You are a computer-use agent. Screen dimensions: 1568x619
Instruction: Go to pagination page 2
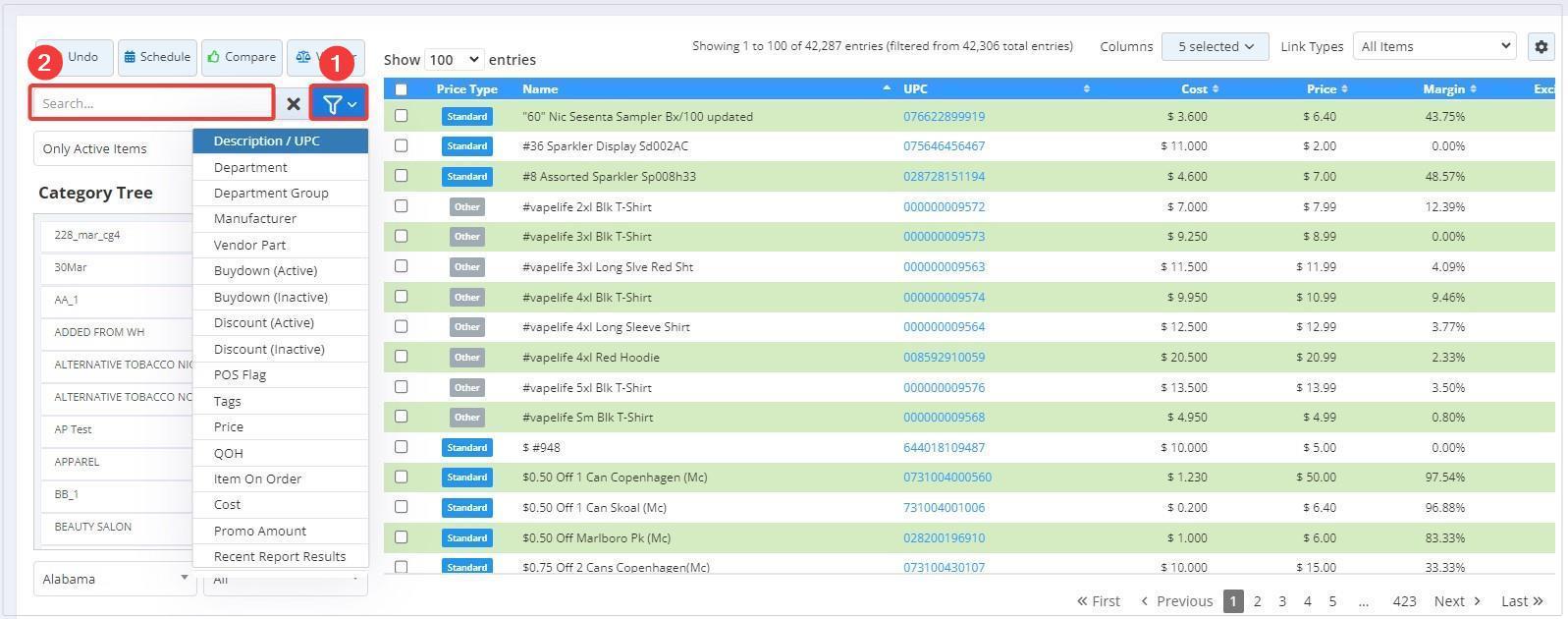1257,601
